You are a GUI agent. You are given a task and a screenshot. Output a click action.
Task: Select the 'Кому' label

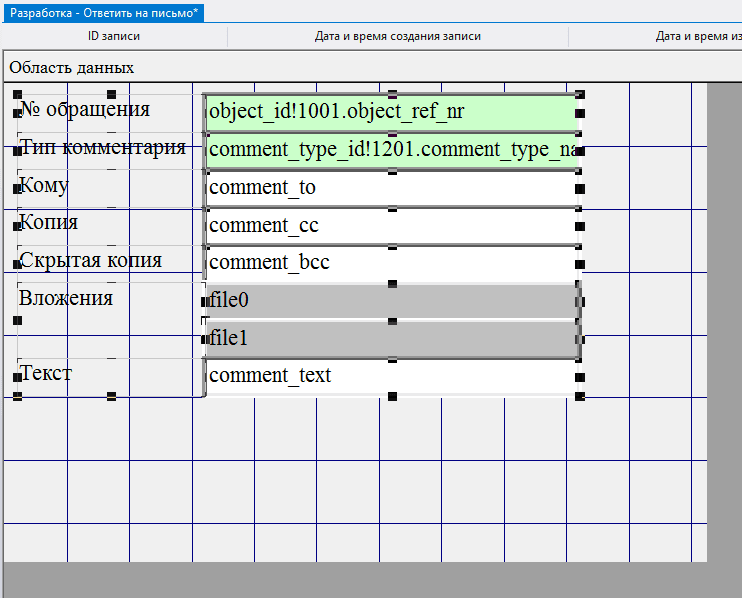pyautogui.click(x=46, y=186)
